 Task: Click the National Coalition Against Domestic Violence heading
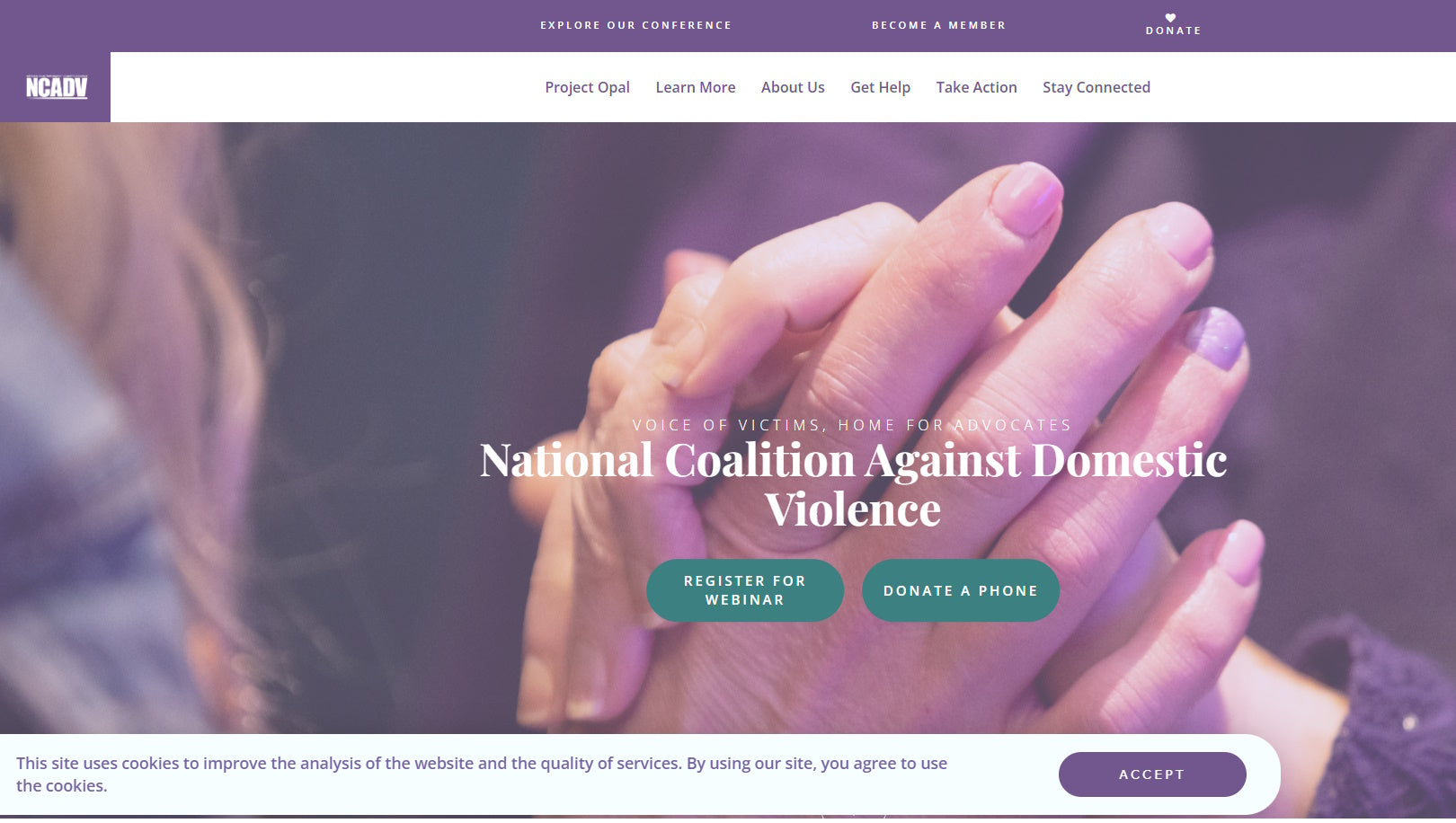853,484
